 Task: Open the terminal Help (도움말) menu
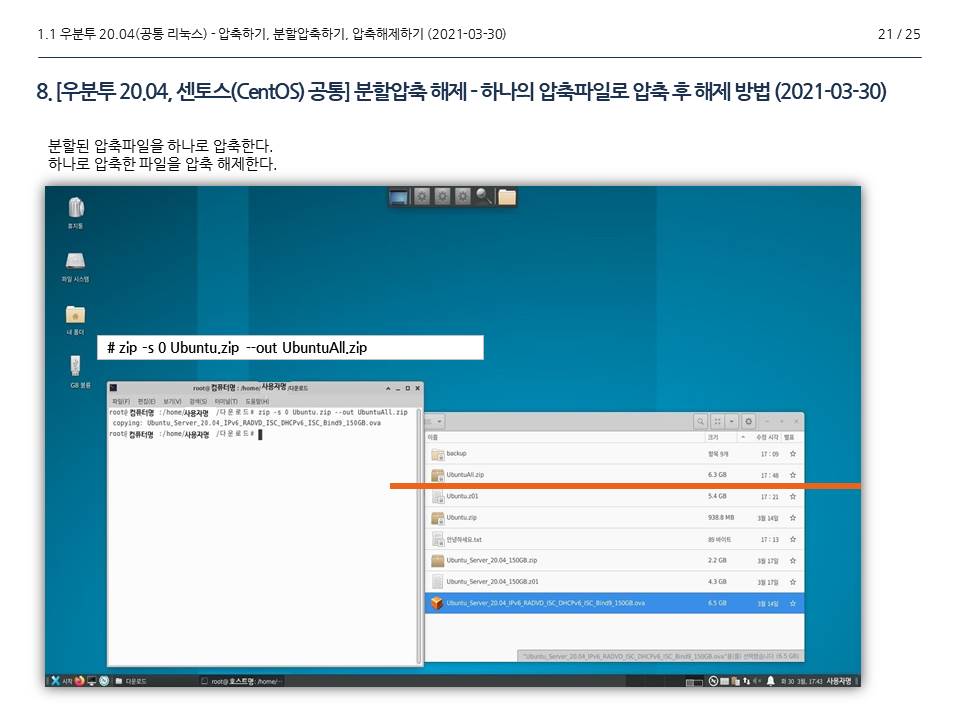[x=257, y=402]
